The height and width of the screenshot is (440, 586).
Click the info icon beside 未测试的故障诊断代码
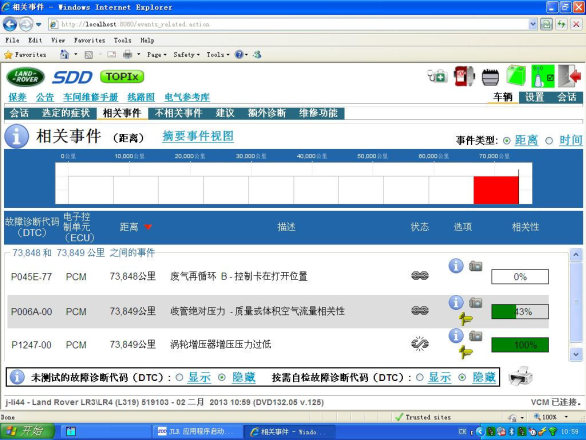click(17, 377)
